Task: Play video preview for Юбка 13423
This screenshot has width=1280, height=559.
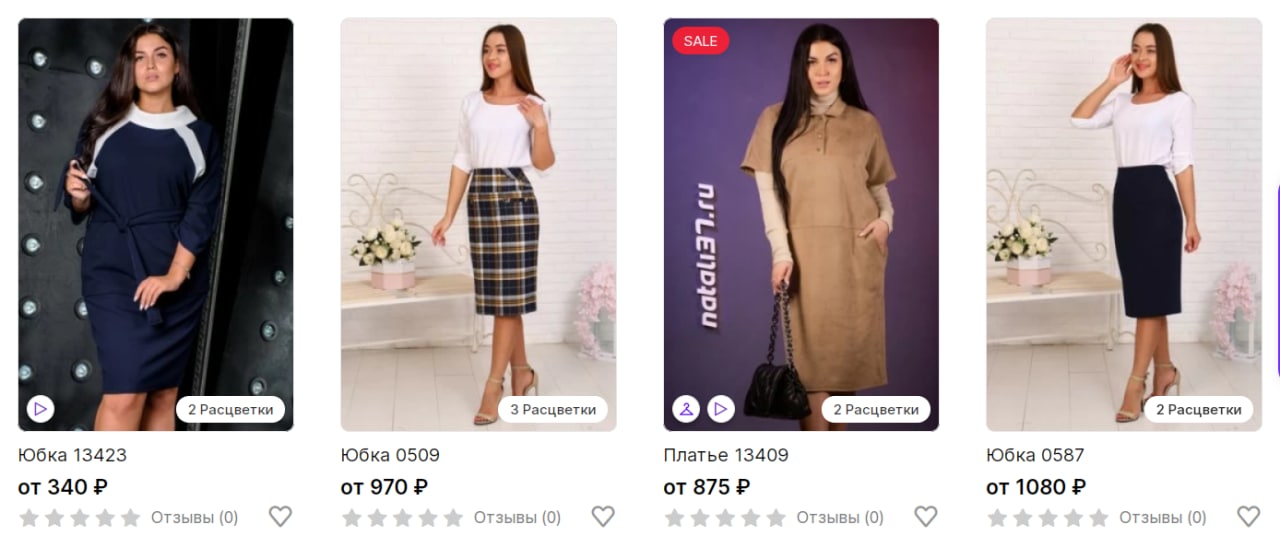Action: tap(40, 409)
